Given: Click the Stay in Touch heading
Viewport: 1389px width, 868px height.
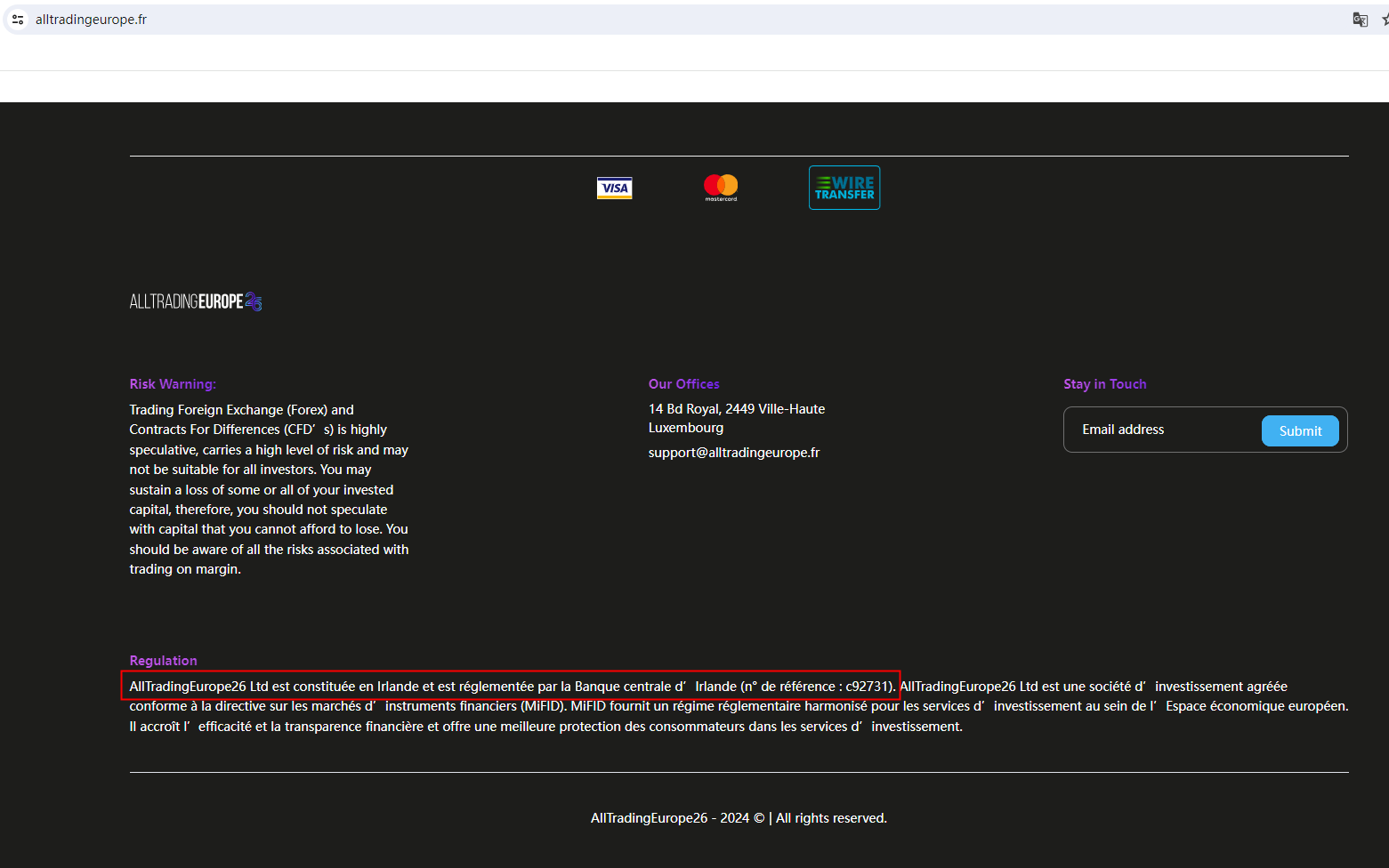Looking at the screenshot, I should coord(1104,384).
